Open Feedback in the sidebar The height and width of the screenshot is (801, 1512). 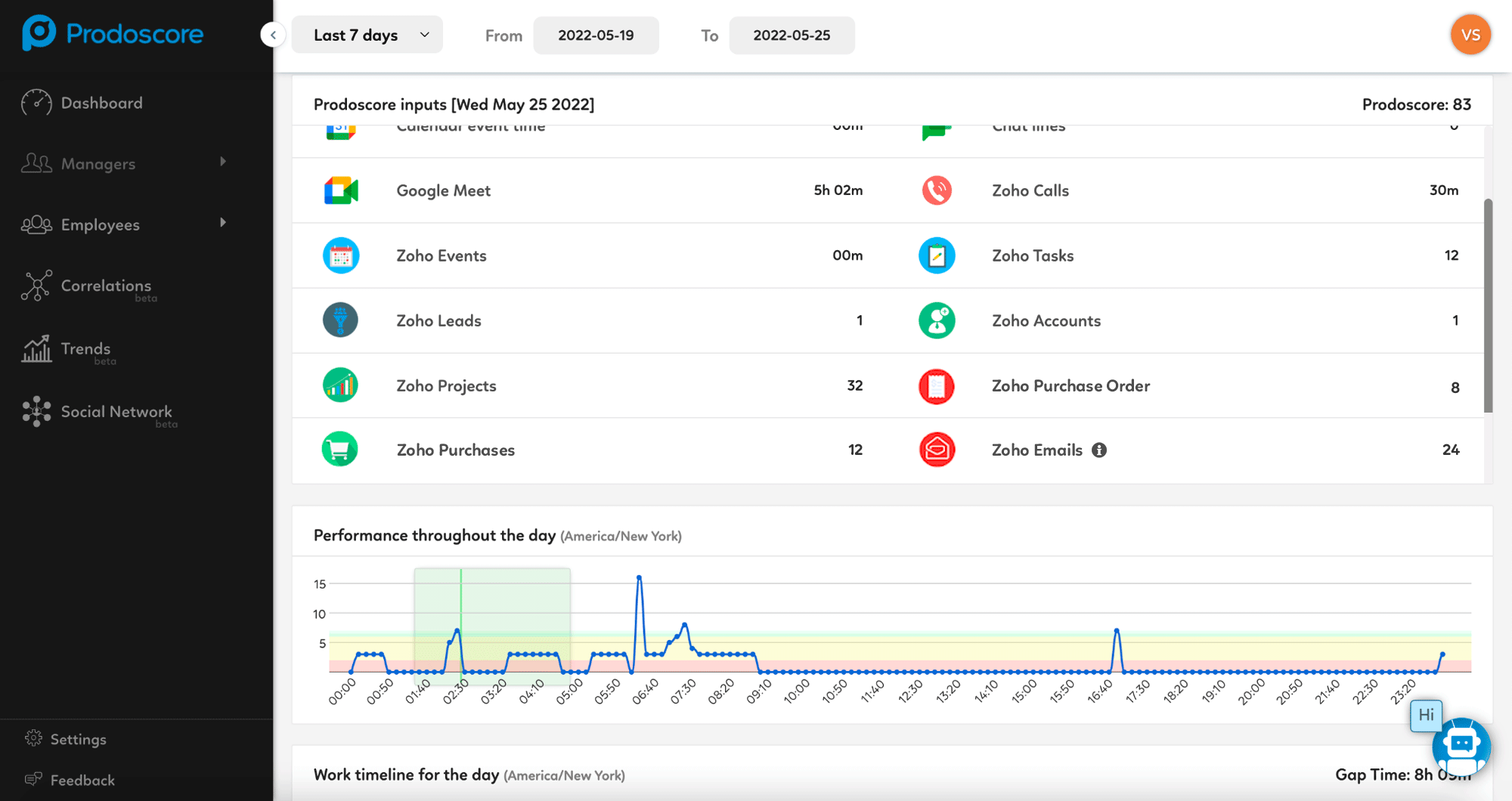click(x=82, y=780)
